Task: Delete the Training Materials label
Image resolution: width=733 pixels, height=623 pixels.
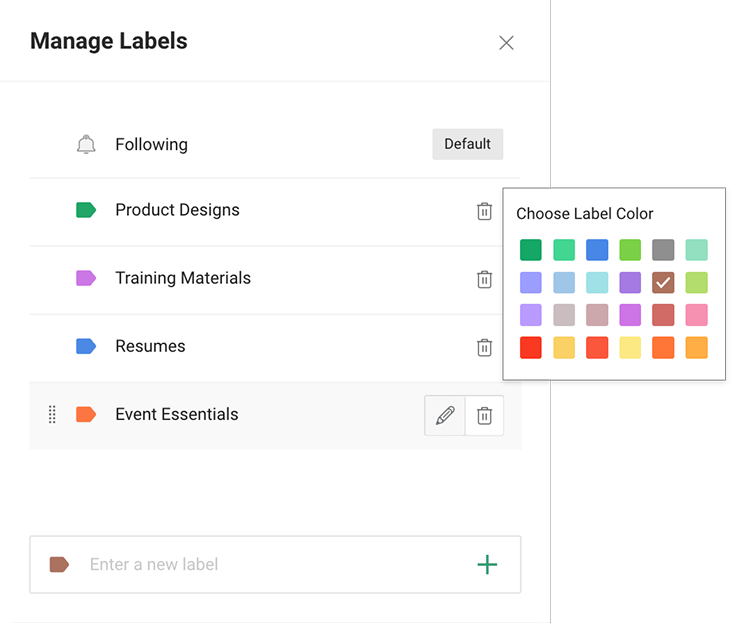Action: [x=484, y=279]
